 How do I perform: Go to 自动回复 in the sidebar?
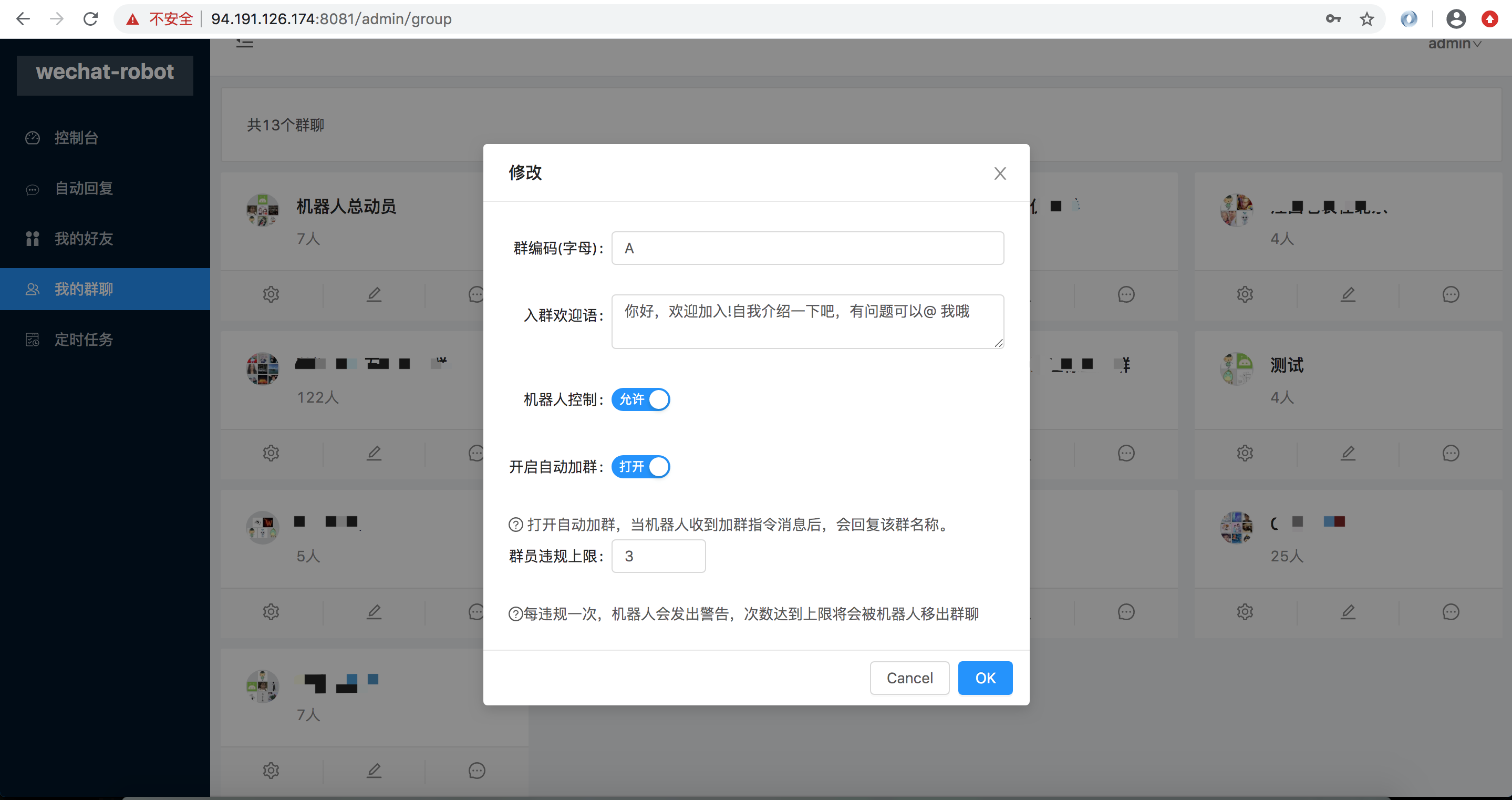click(84, 188)
